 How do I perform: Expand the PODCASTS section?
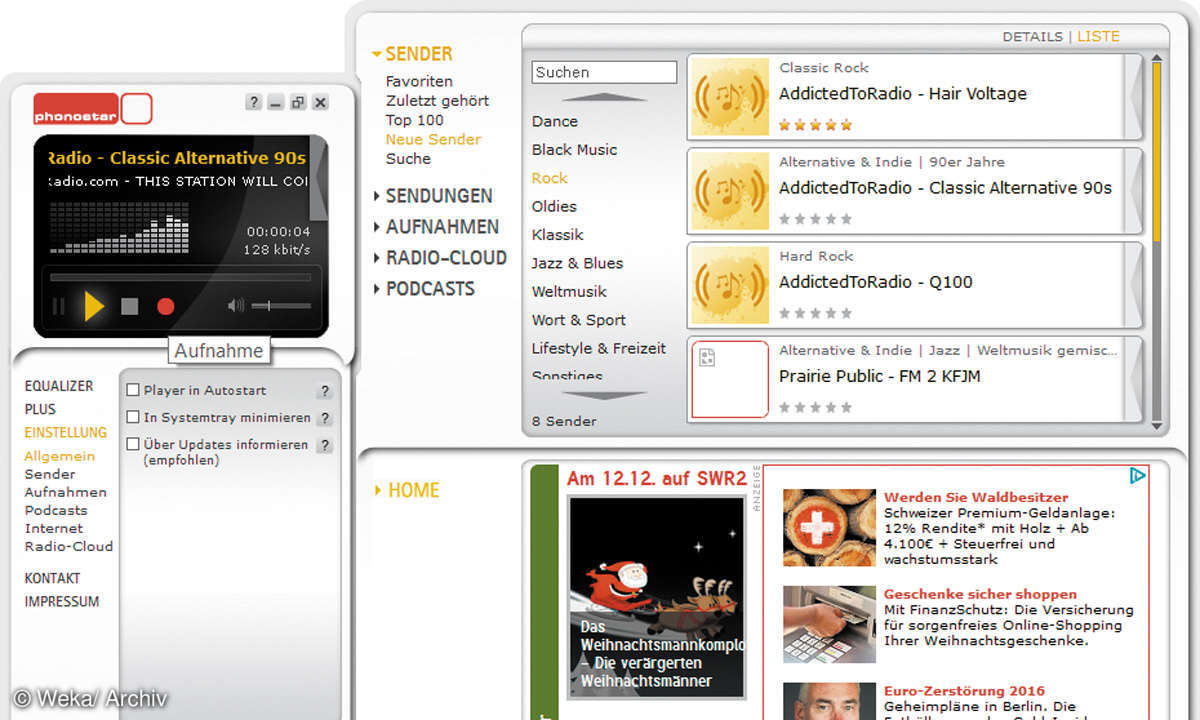[x=424, y=289]
